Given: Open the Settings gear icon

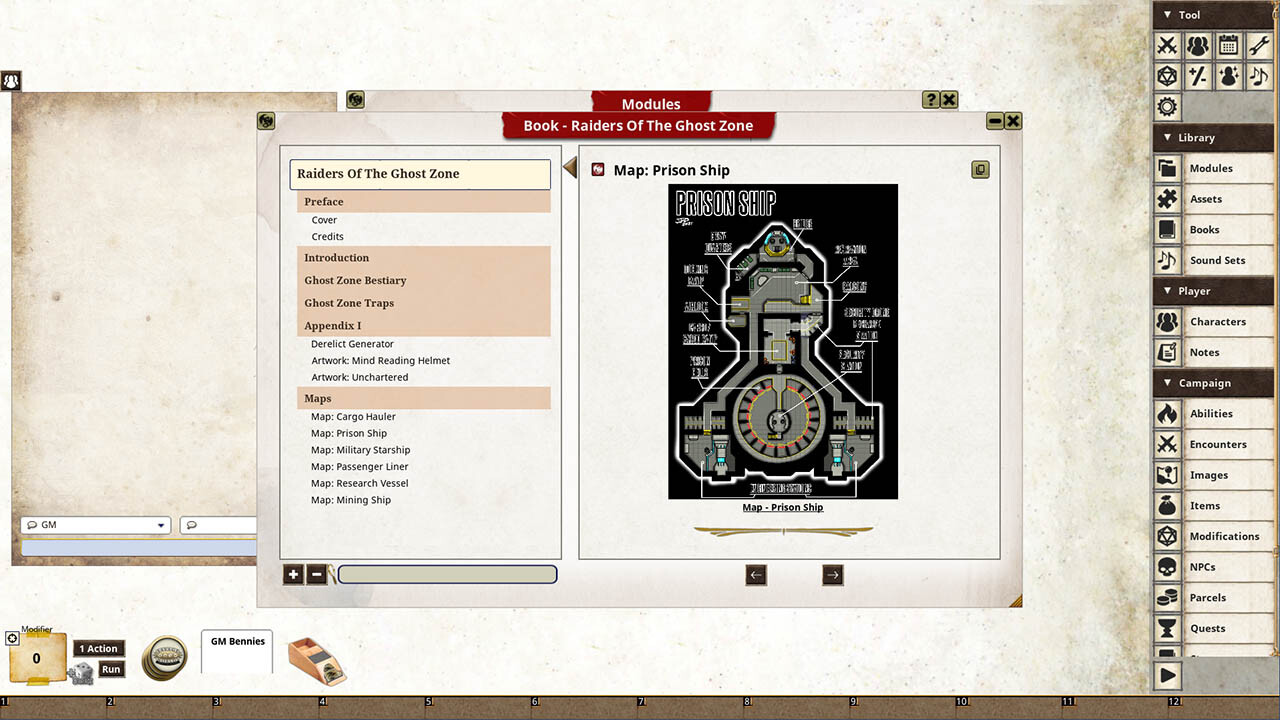Looking at the screenshot, I should click(1167, 107).
